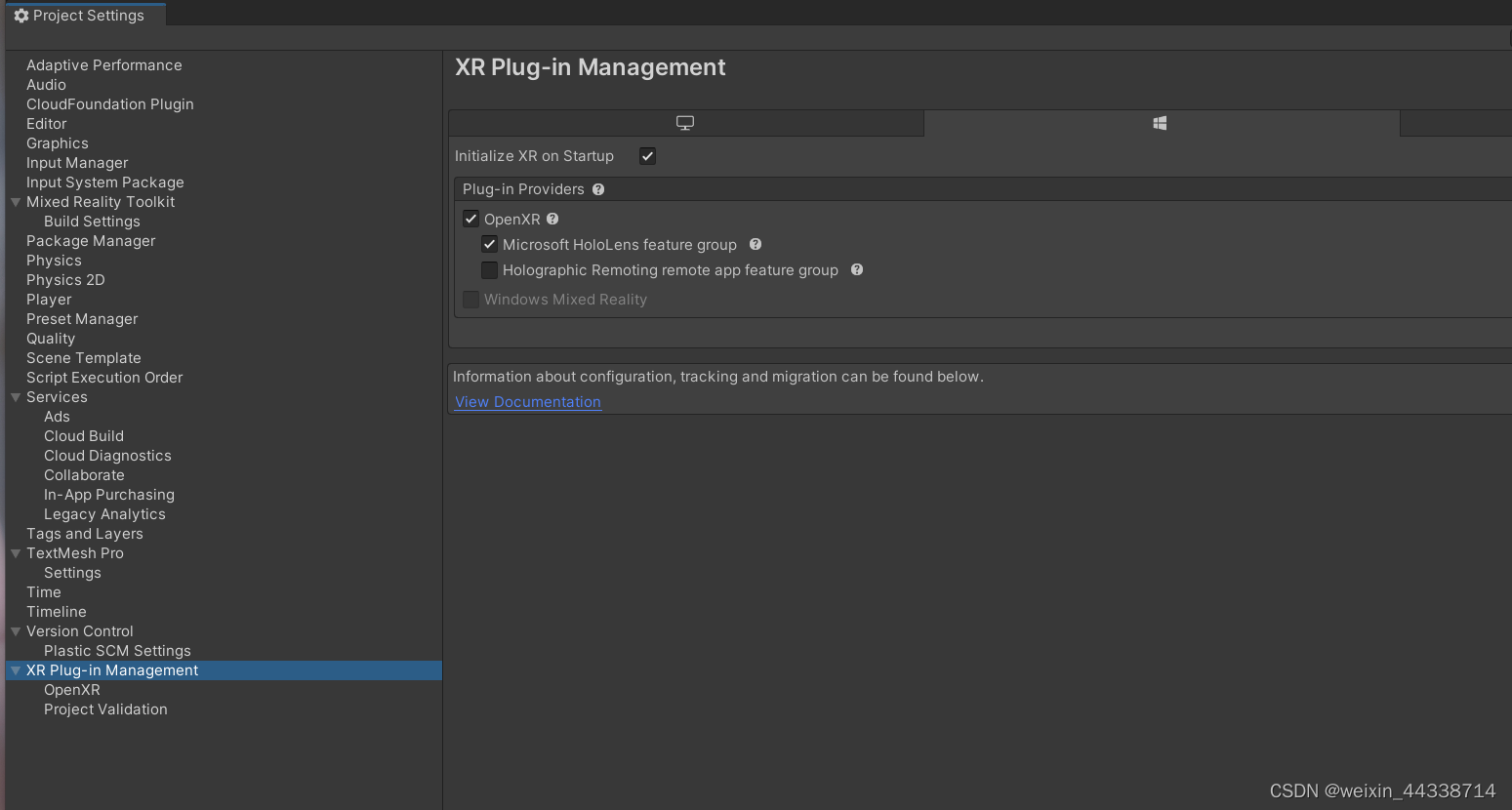Go to Graphics settings

[58, 143]
